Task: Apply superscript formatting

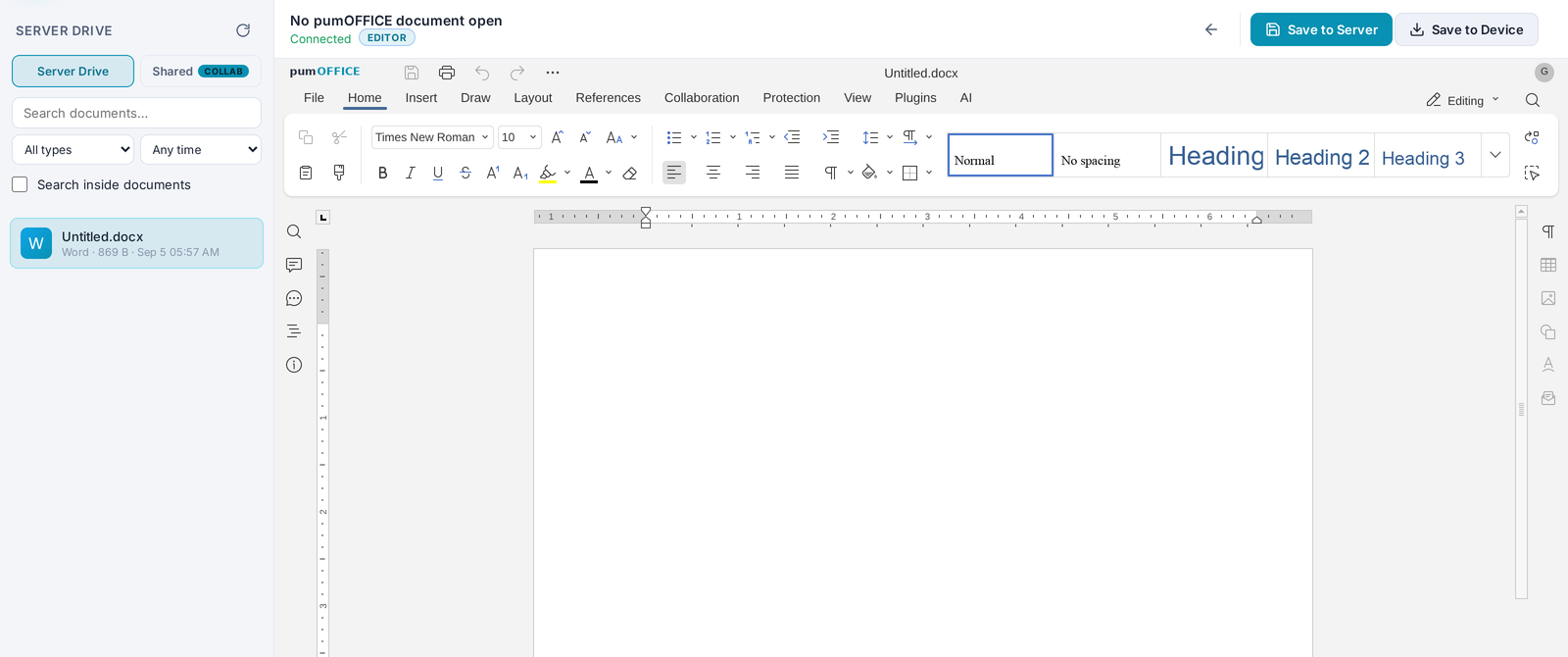Action: (493, 173)
